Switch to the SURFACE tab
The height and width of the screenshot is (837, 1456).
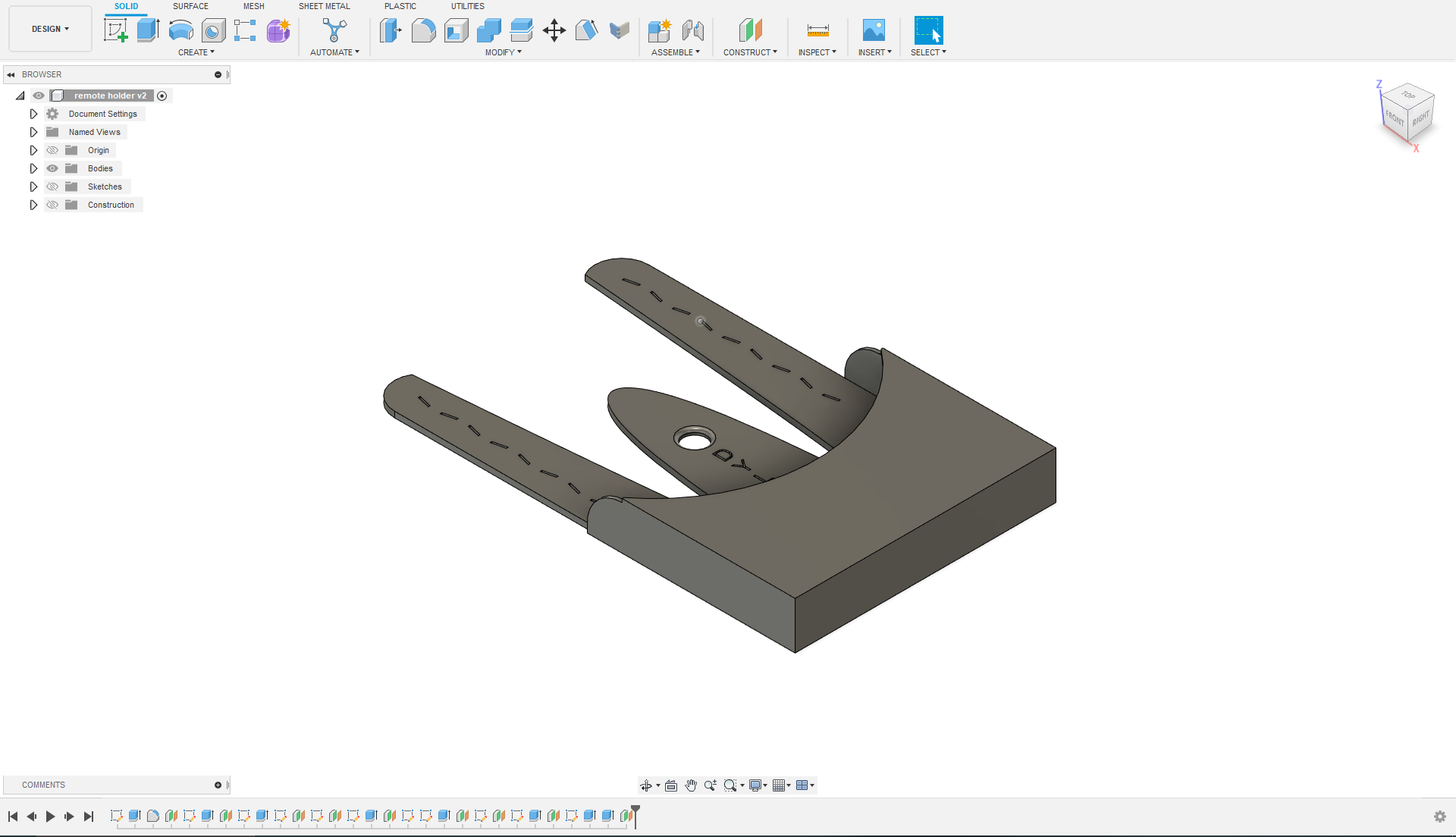[190, 6]
